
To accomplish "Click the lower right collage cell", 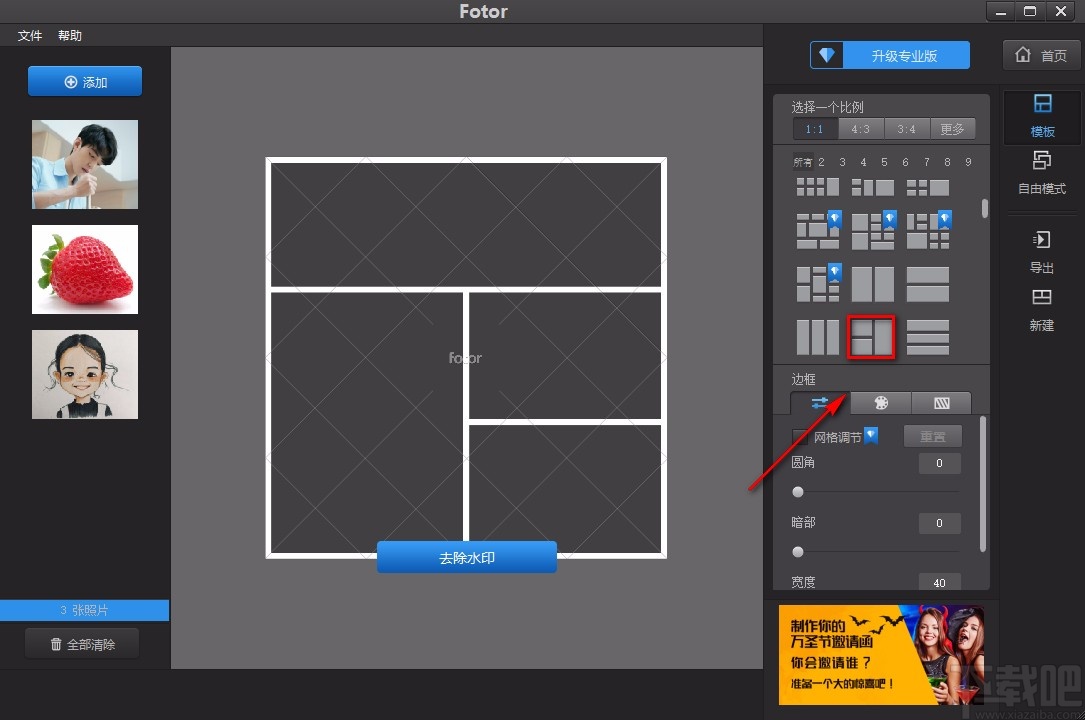I will pos(565,489).
